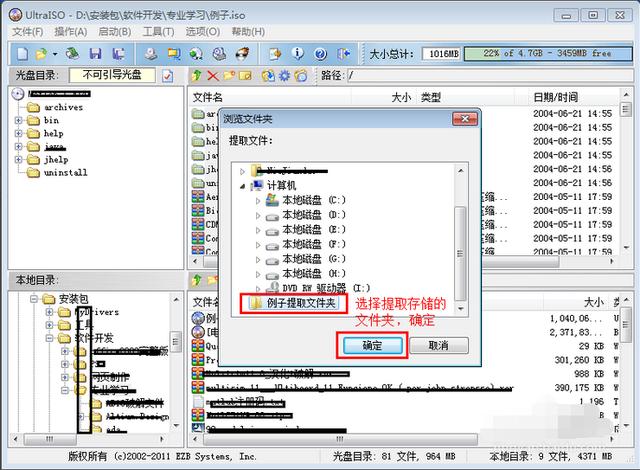Click the 路径 path input field

point(489,75)
